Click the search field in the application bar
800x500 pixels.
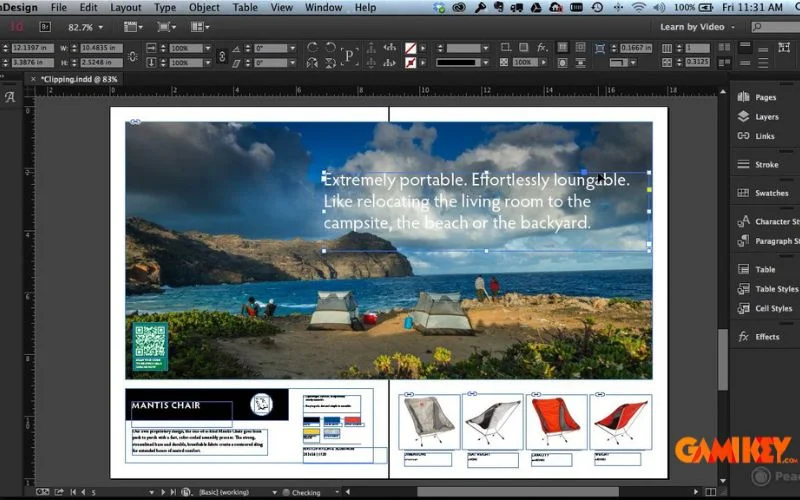[775, 27]
